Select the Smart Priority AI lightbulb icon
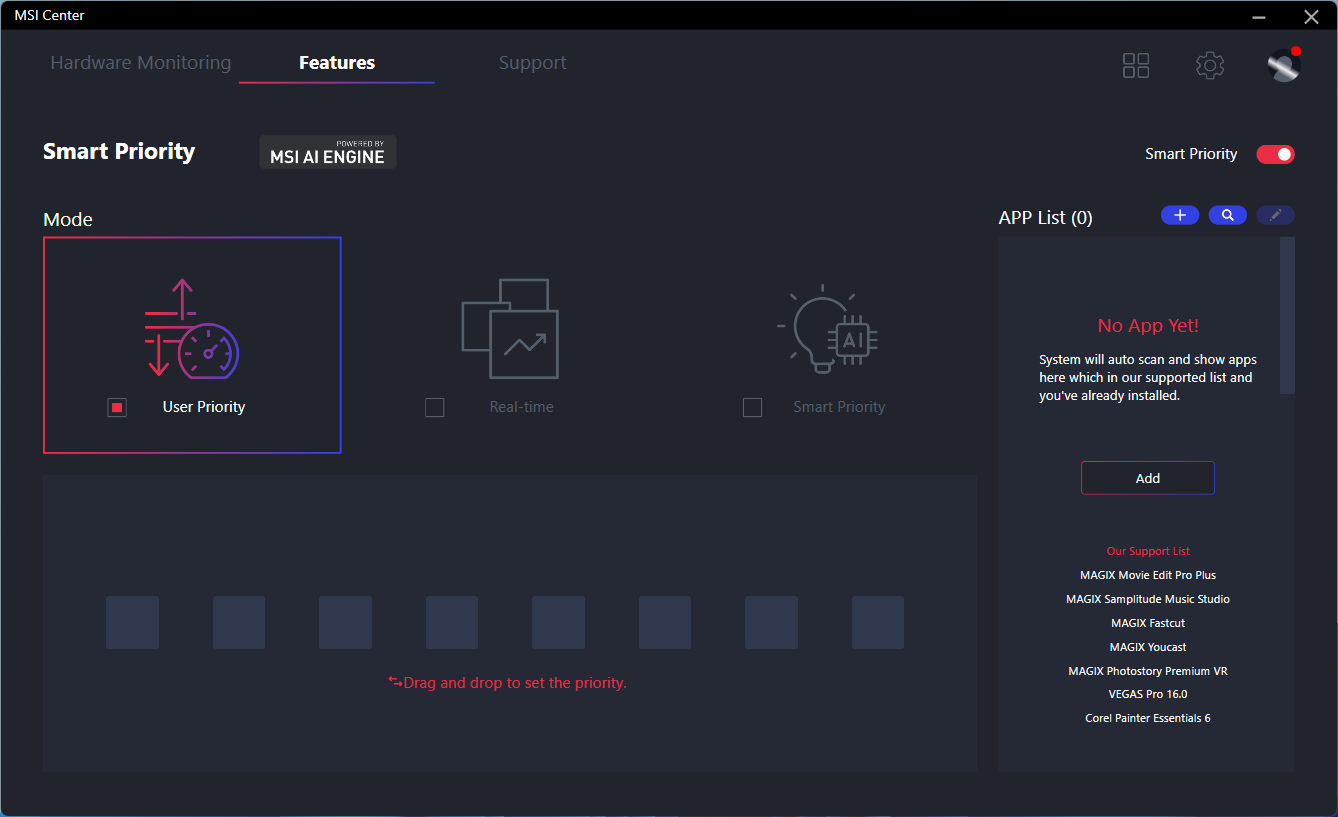The image size is (1338, 817). 827,329
